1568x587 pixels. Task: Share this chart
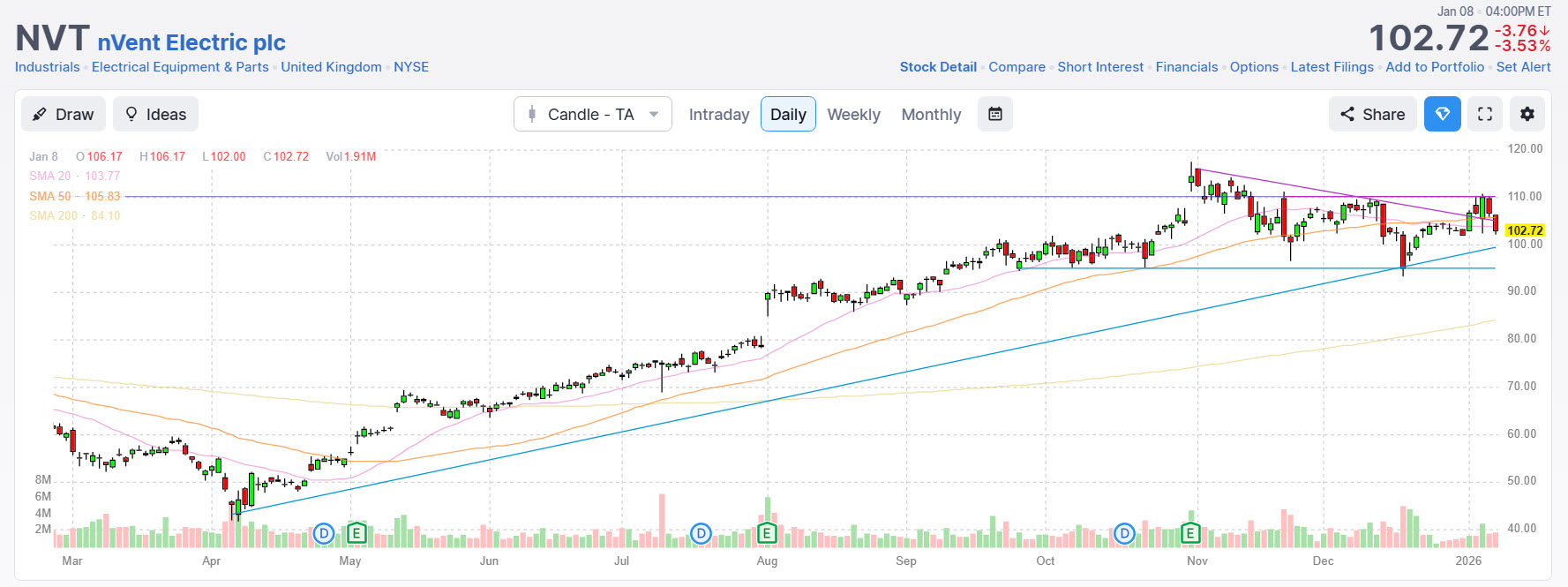tap(1372, 114)
